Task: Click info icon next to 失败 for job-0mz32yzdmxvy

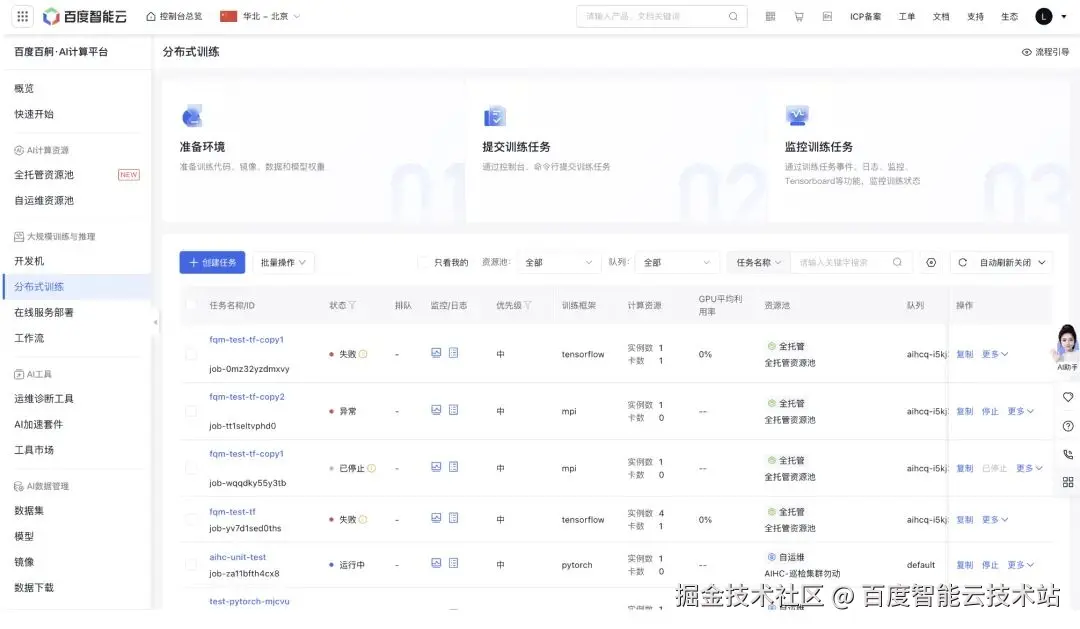Action: click(x=363, y=354)
